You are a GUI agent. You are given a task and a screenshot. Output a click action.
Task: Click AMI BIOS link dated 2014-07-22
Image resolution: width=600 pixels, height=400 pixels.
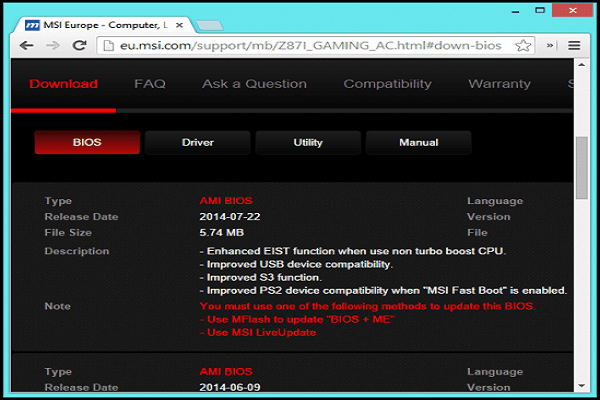coord(226,201)
